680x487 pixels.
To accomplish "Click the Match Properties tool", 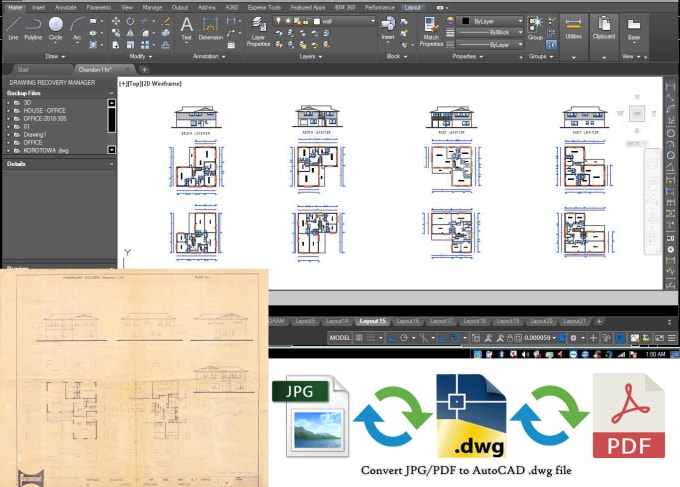I will coord(431,31).
